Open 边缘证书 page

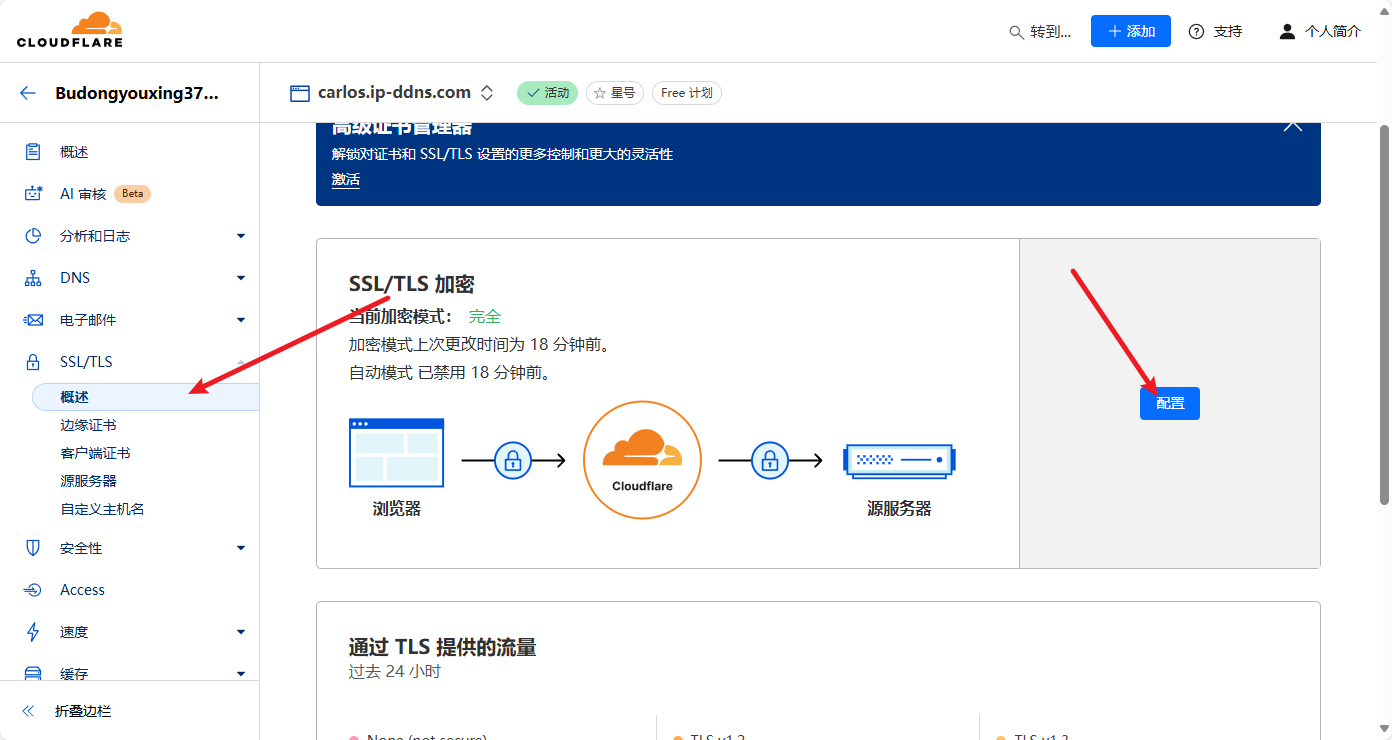pyautogui.click(x=88, y=425)
